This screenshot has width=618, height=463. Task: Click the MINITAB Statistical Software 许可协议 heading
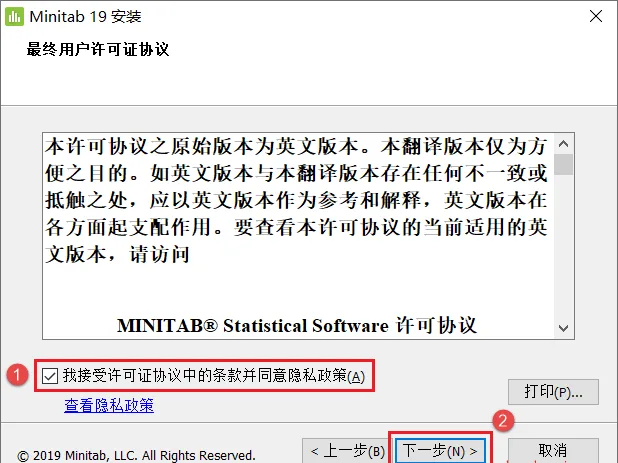click(297, 325)
